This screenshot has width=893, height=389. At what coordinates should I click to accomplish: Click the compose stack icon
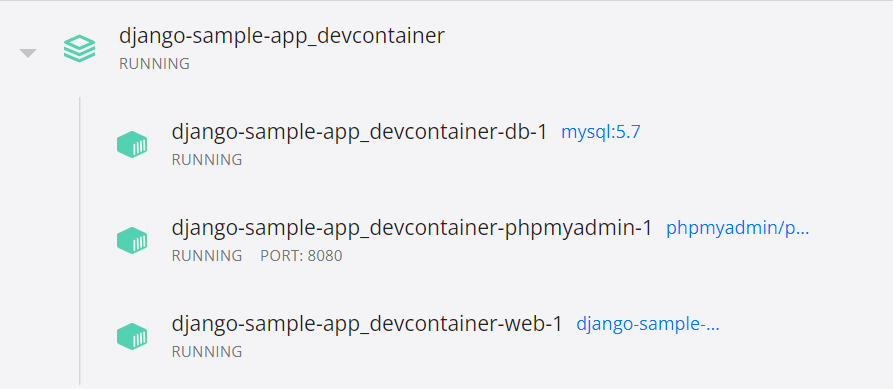pyautogui.click(x=79, y=48)
